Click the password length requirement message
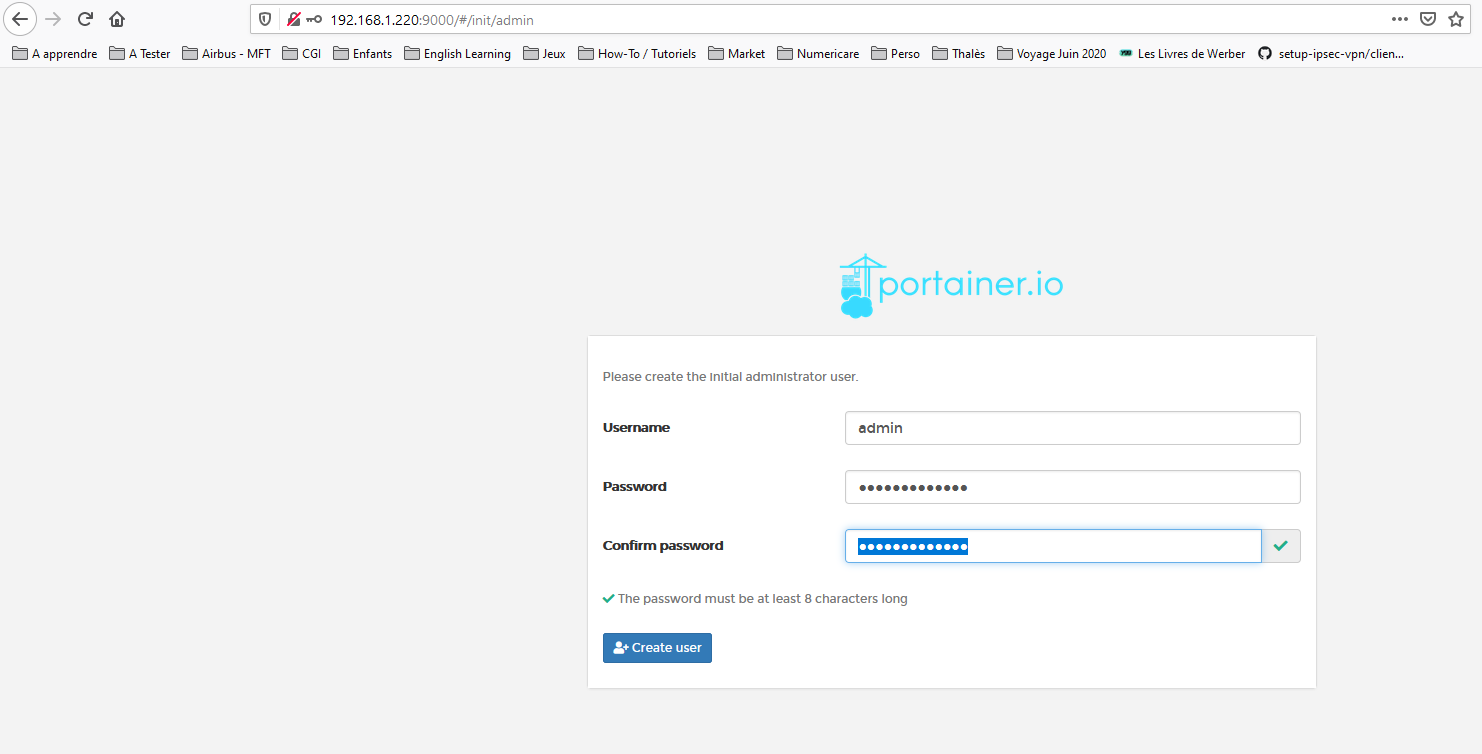The image size is (1482, 754). [x=755, y=599]
